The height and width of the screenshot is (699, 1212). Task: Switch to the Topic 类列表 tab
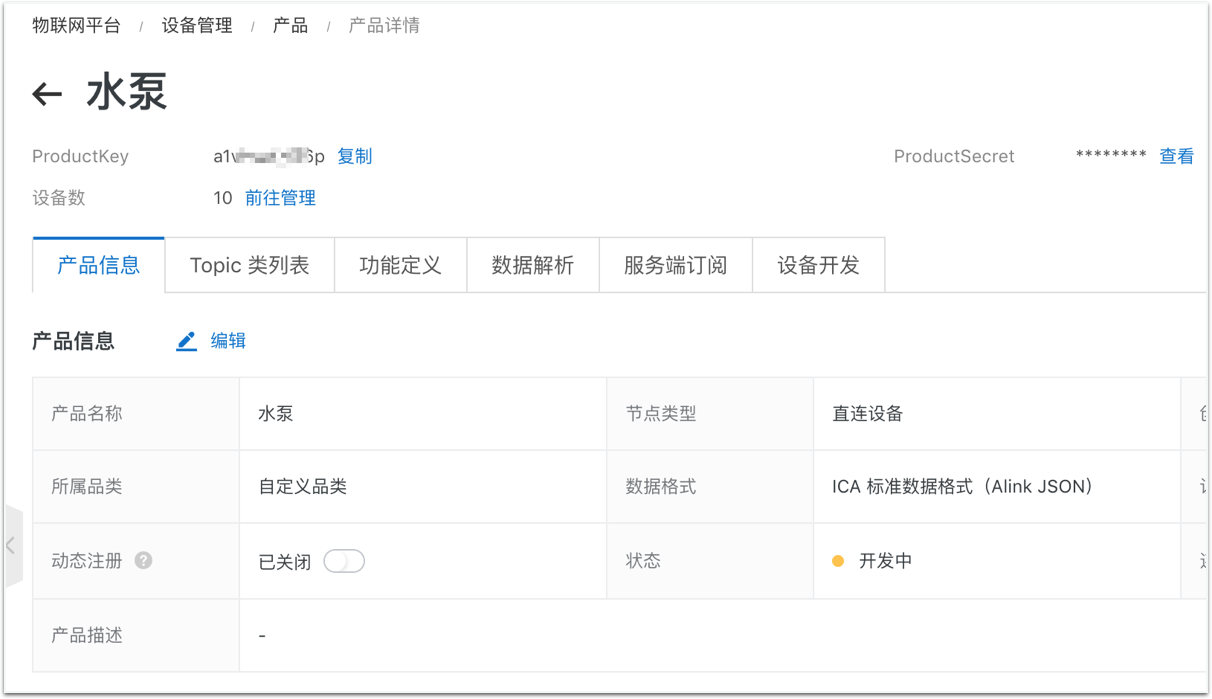click(x=250, y=265)
